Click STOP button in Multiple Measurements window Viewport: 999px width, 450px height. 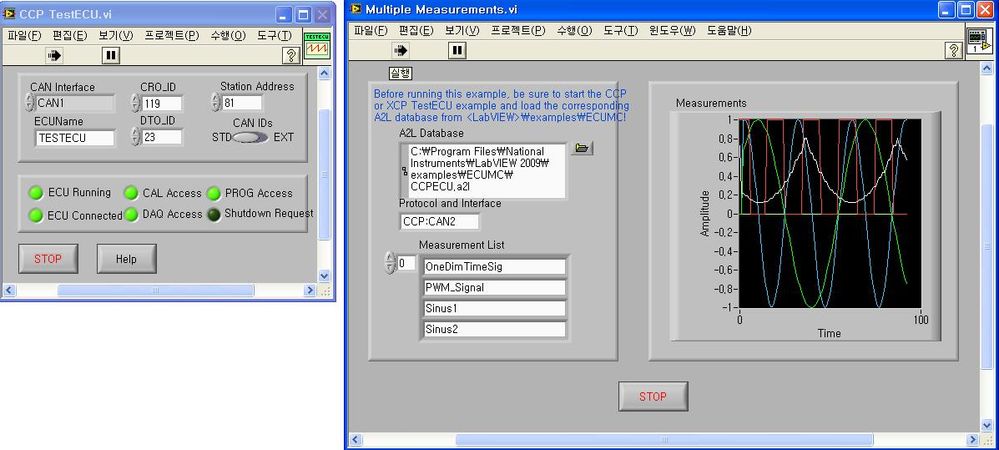pos(653,396)
